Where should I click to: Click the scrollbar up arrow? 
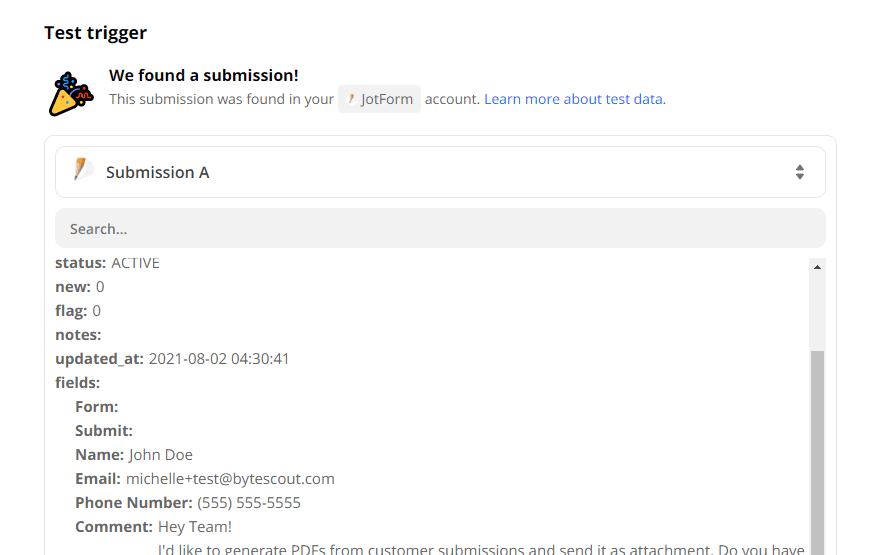pyautogui.click(x=818, y=267)
